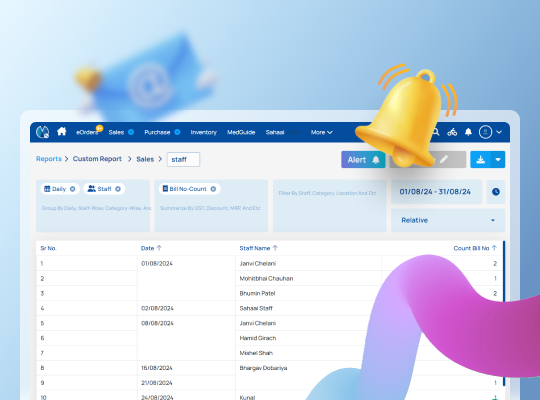Expand the More dropdown
Viewport: 540px width, 400px height.
tap(321, 132)
